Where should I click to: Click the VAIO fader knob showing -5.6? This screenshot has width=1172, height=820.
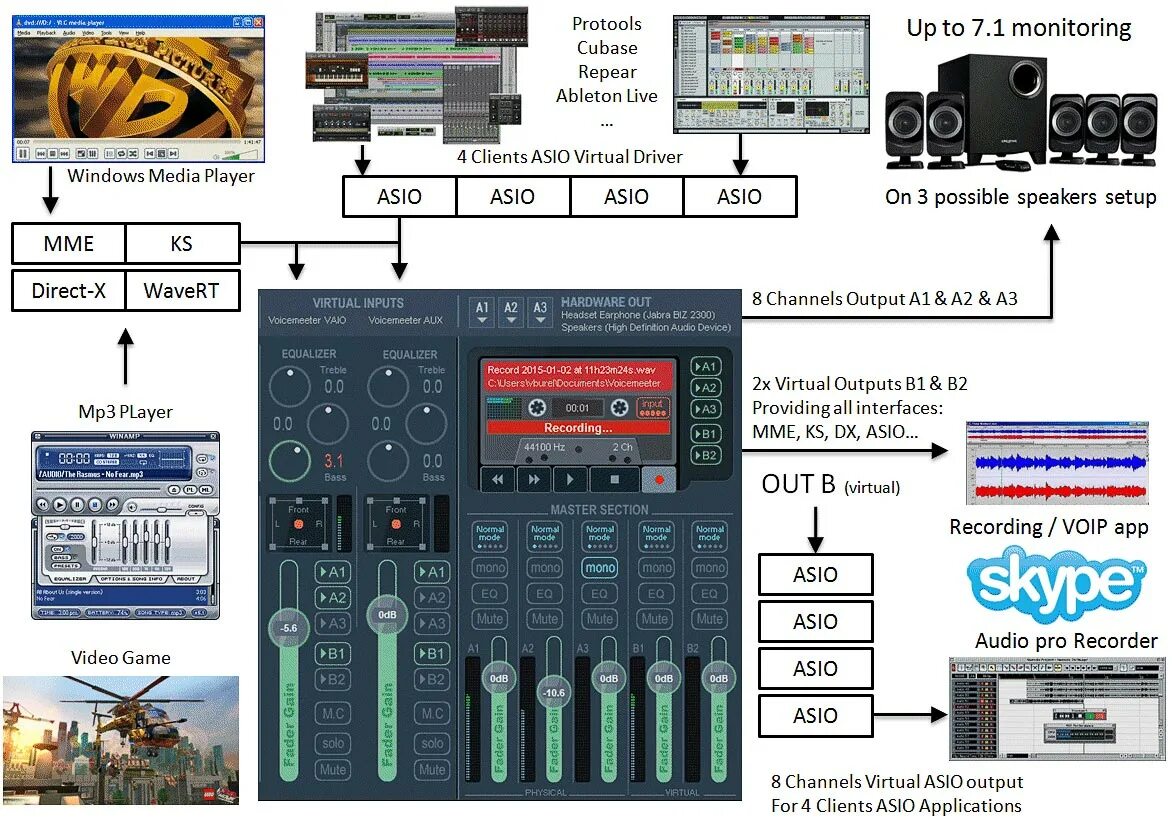click(x=289, y=628)
